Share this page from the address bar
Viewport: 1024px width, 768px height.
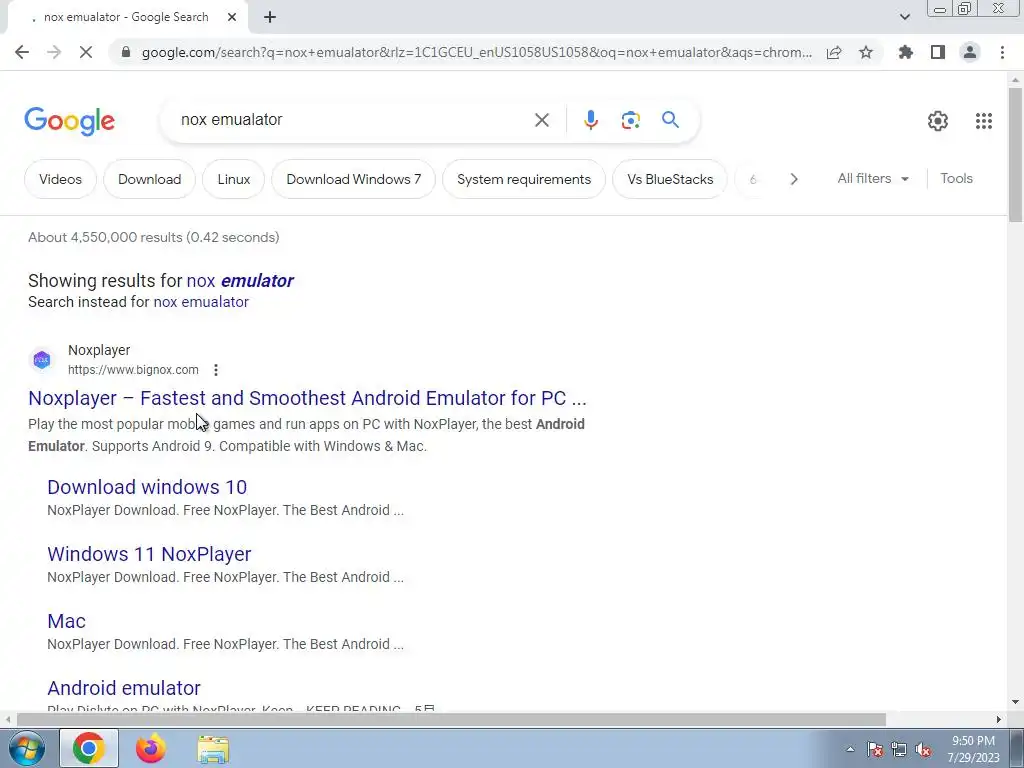[x=834, y=52]
